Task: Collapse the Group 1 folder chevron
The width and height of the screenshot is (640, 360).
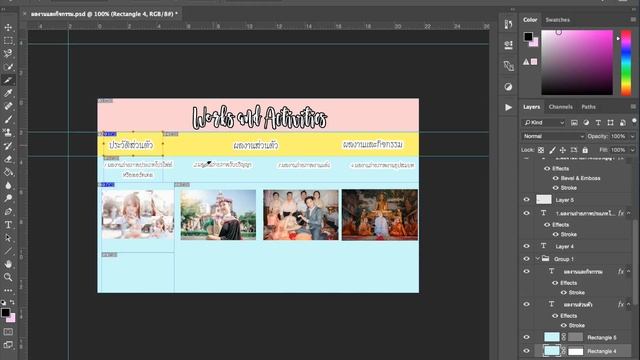Action: (x=538, y=259)
